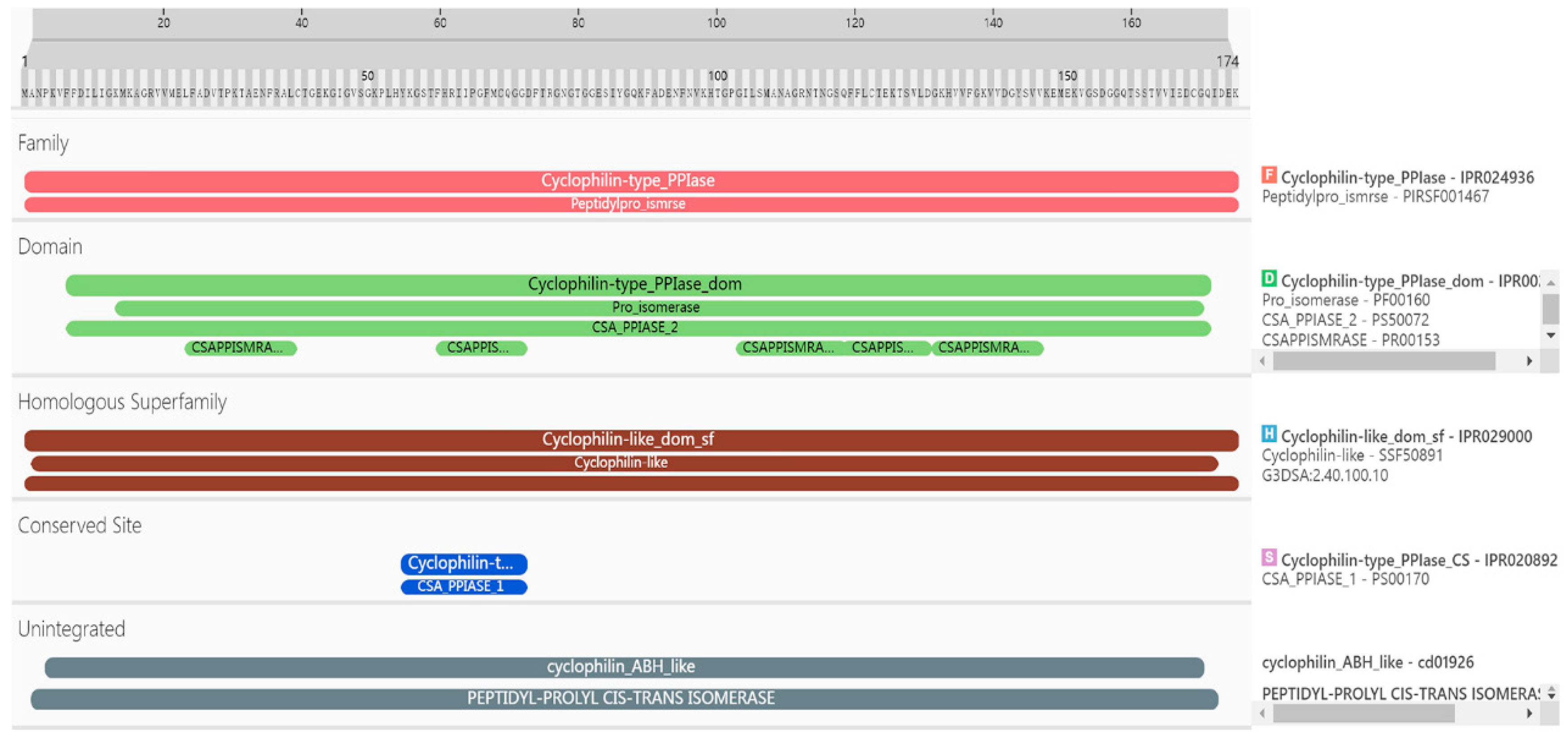Click the leftmost CSAPPISMRA... fragment
The image size is (1568, 740).
click(x=240, y=348)
